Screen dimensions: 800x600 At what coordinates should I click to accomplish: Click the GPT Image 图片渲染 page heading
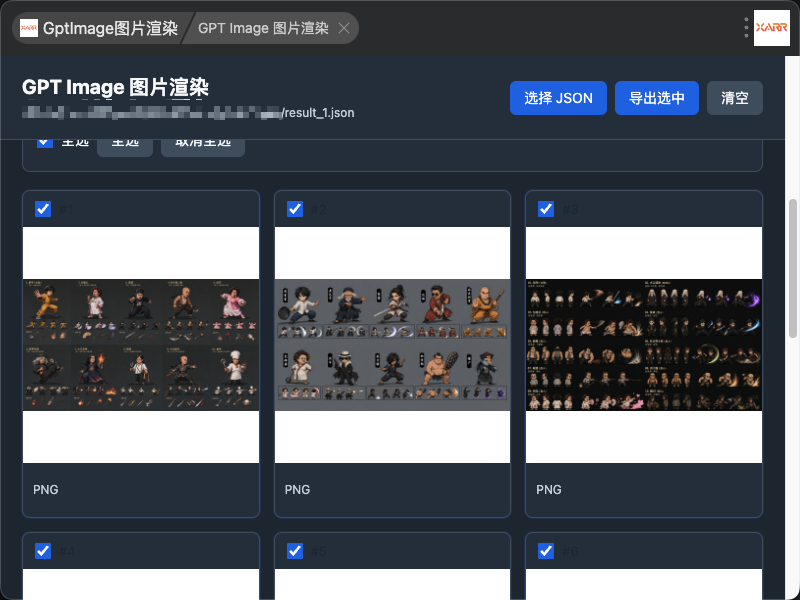pos(115,87)
